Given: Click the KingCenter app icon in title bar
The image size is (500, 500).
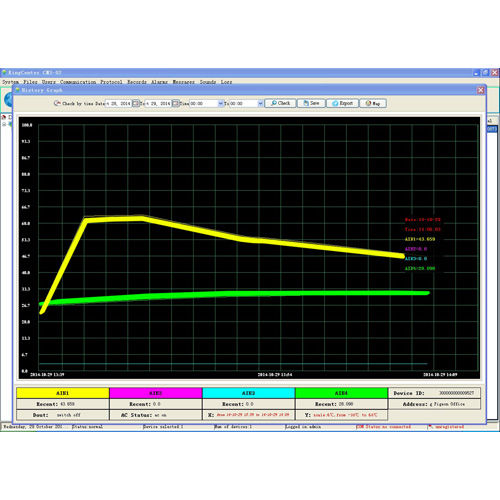Looking at the screenshot, I should (x=4, y=72).
